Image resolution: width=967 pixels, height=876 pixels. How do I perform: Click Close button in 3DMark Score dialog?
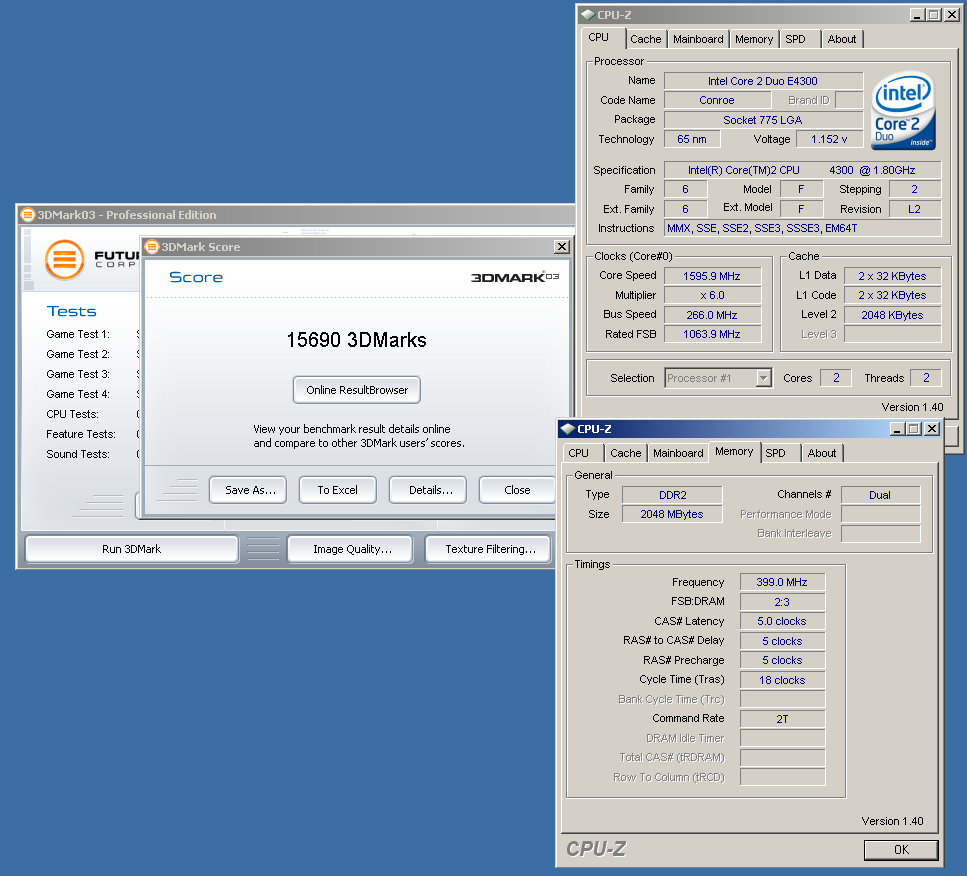(517, 490)
